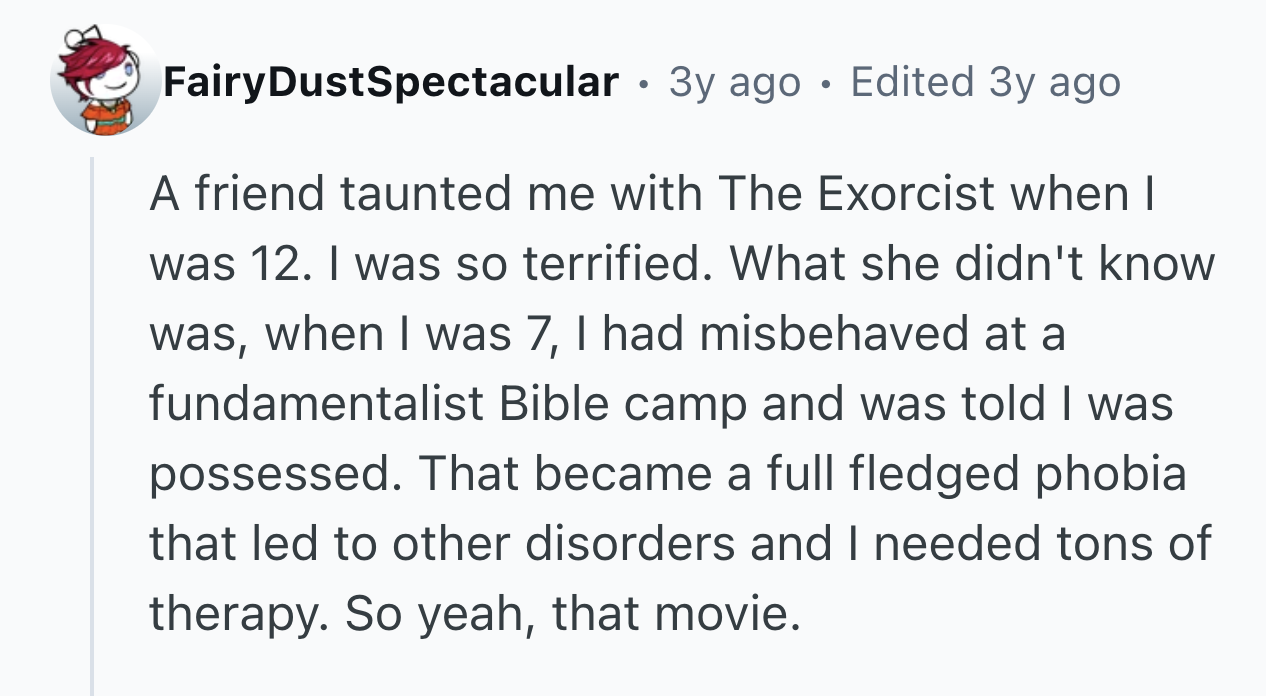Open the FairyDustSpectacular user profile link

tap(391, 82)
